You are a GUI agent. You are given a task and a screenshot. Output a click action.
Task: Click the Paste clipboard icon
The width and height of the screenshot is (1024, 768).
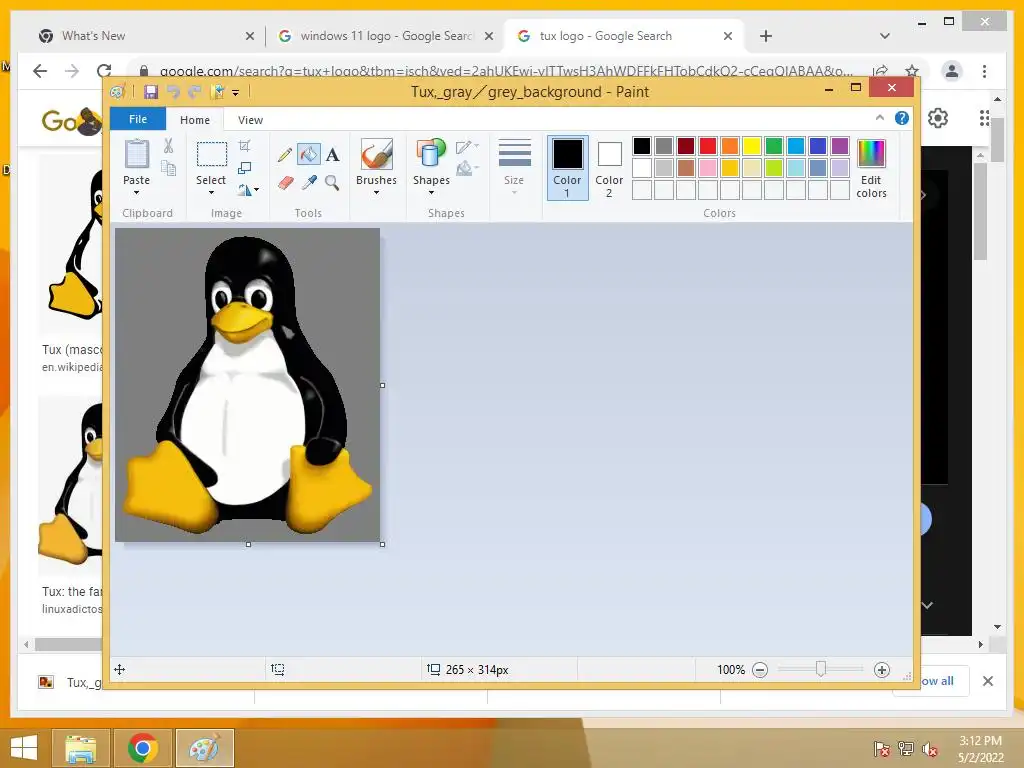(x=136, y=154)
